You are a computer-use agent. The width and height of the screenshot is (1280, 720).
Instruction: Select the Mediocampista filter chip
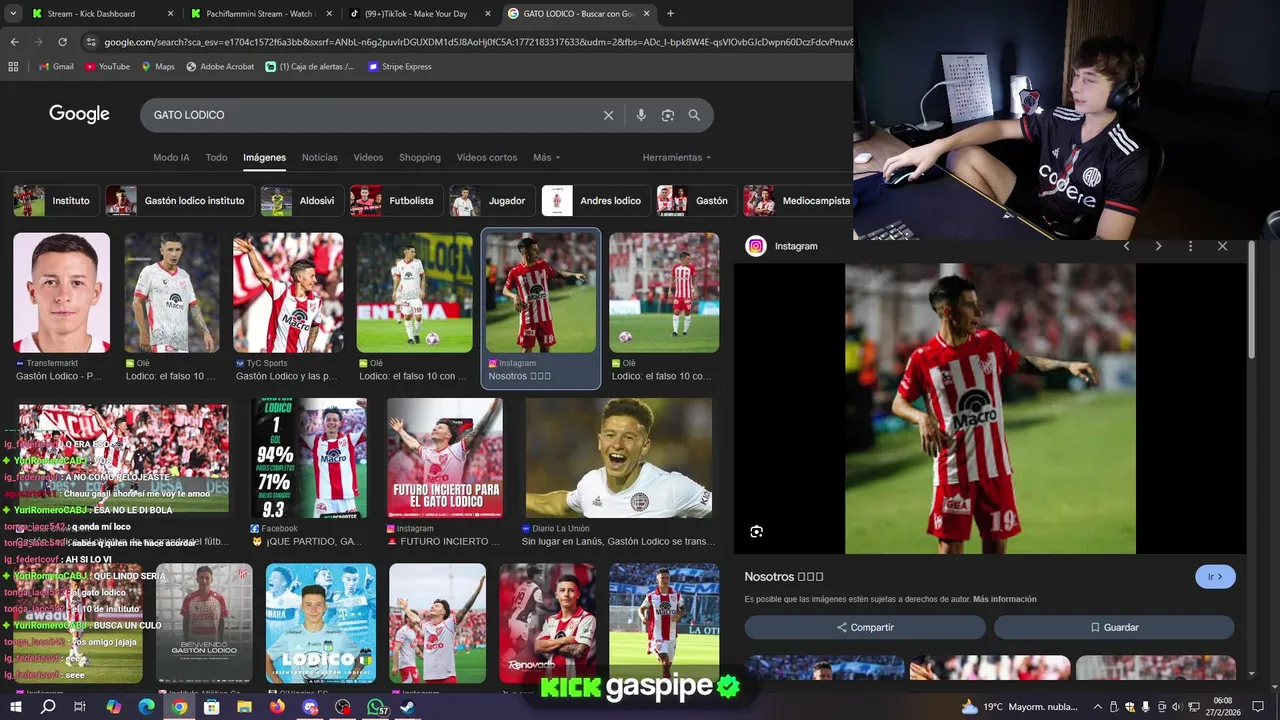point(800,201)
